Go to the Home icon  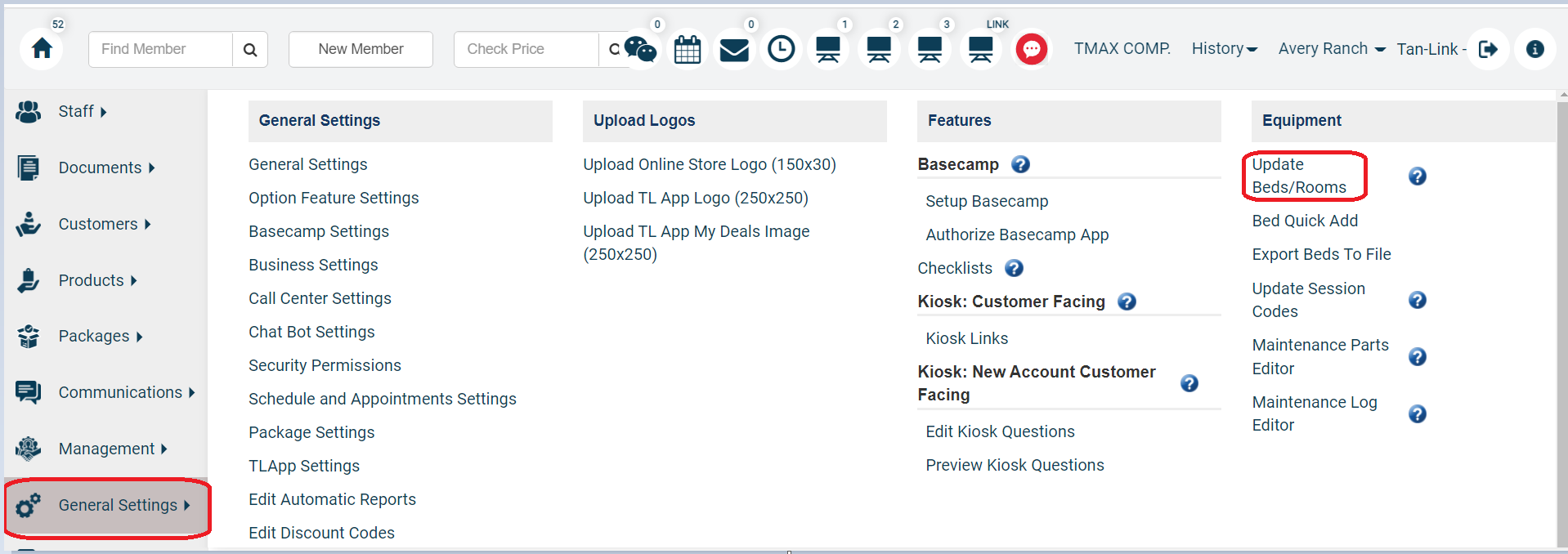42,49
